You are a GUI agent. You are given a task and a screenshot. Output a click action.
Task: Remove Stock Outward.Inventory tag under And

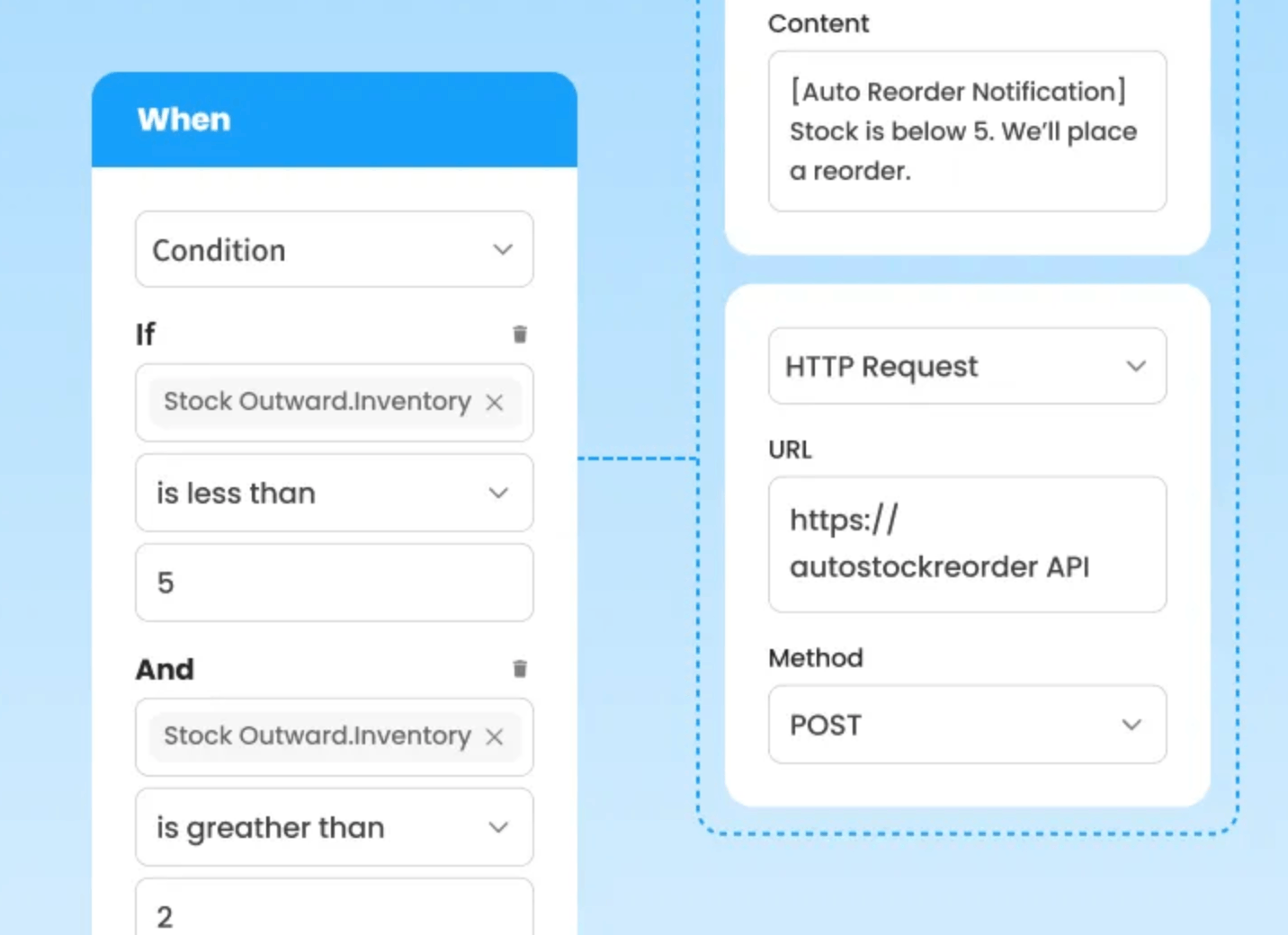tap(495, 737)
